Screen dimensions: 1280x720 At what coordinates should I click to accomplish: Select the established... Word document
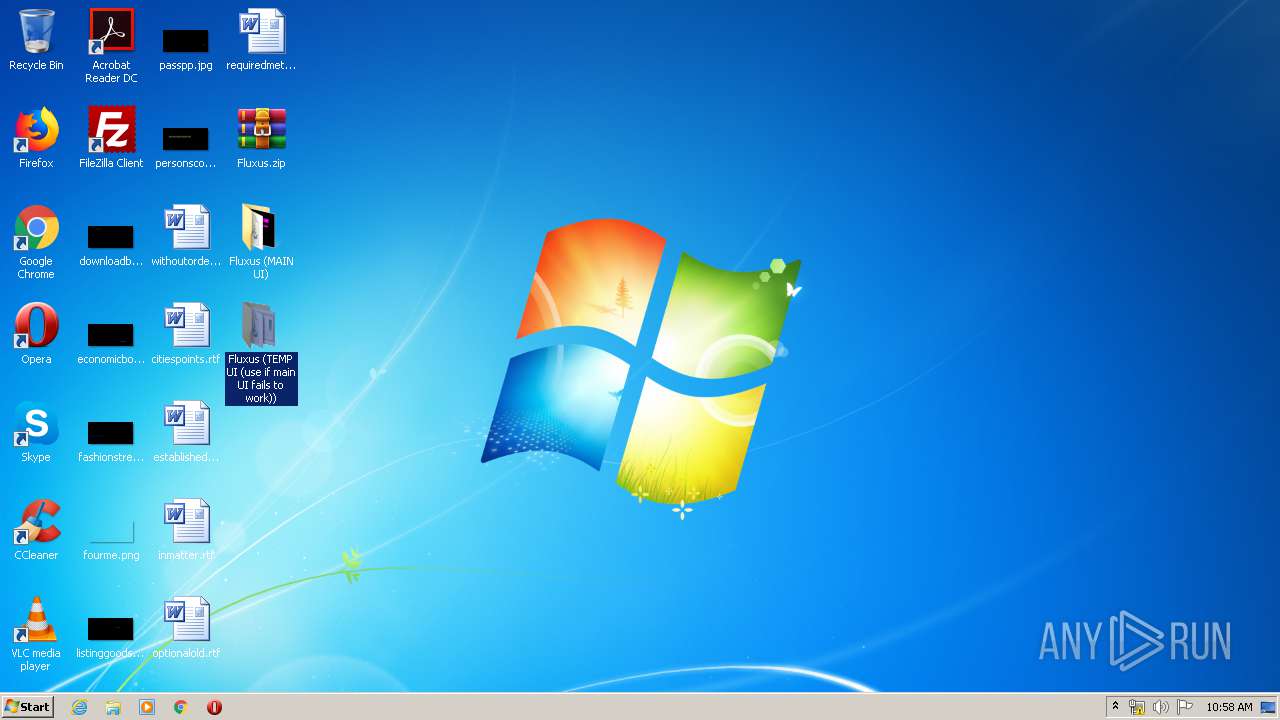186,432
